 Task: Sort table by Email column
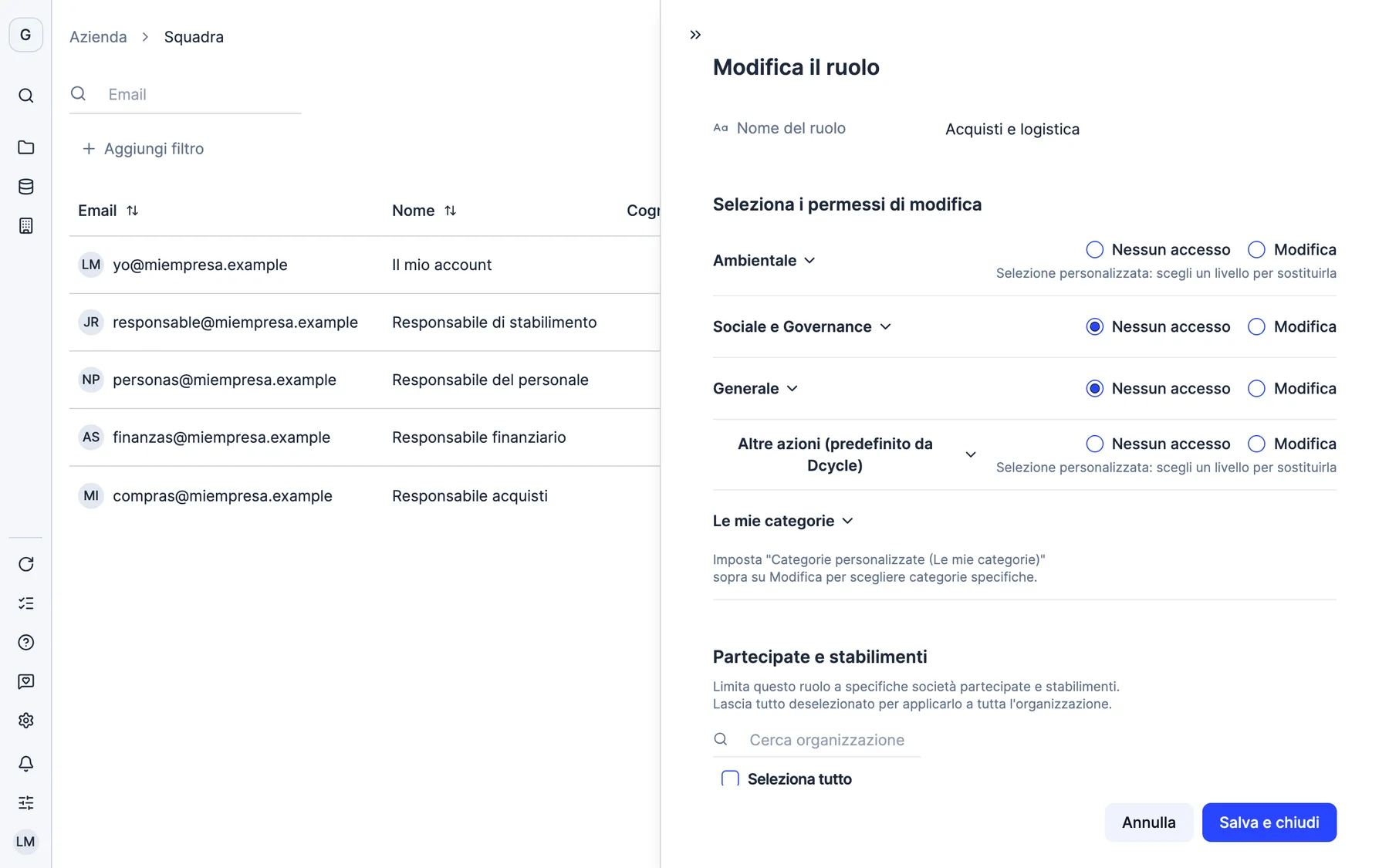132,211
